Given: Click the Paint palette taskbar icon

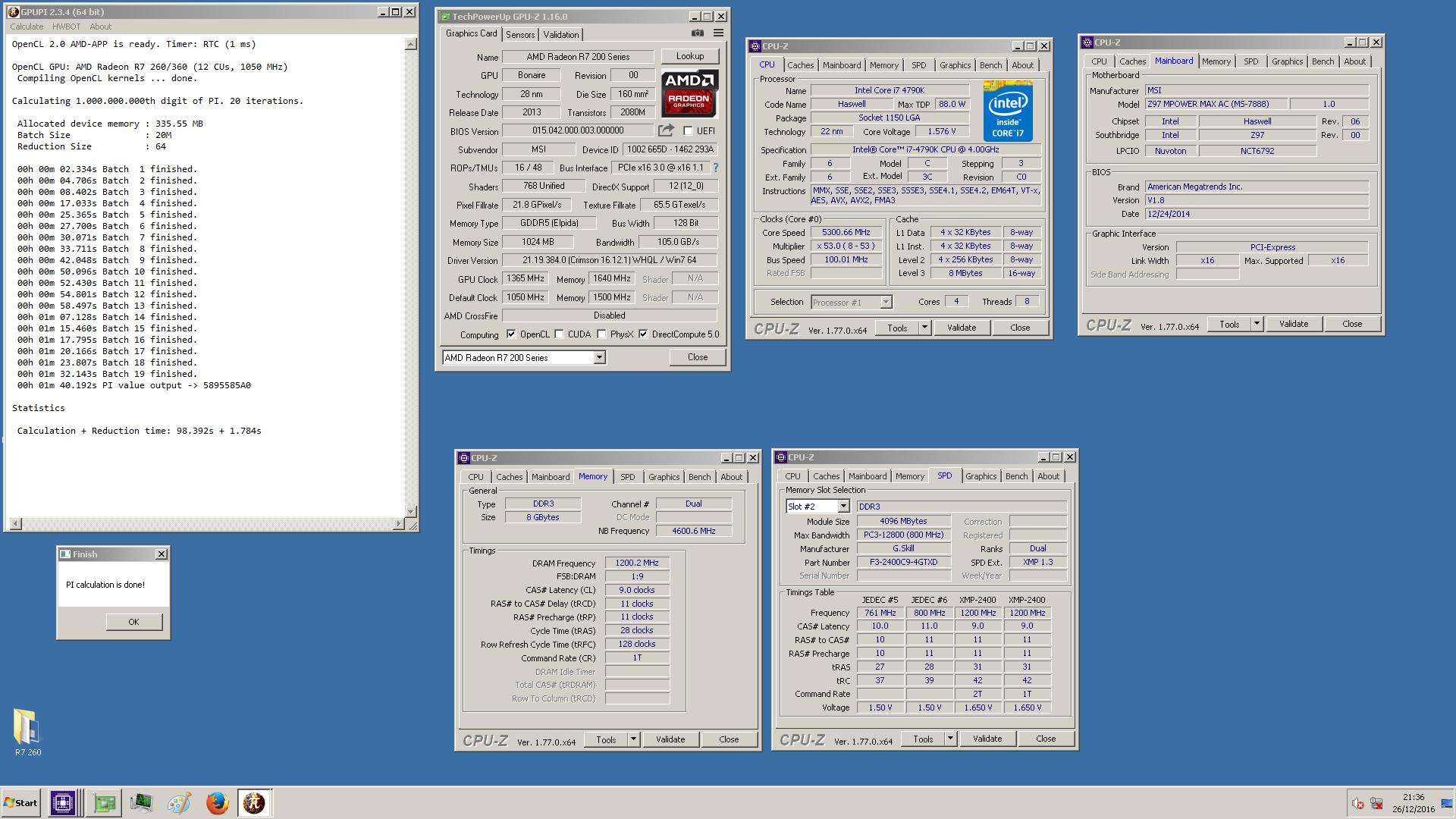Looking at the screenshot, I should tap(180, 802).
